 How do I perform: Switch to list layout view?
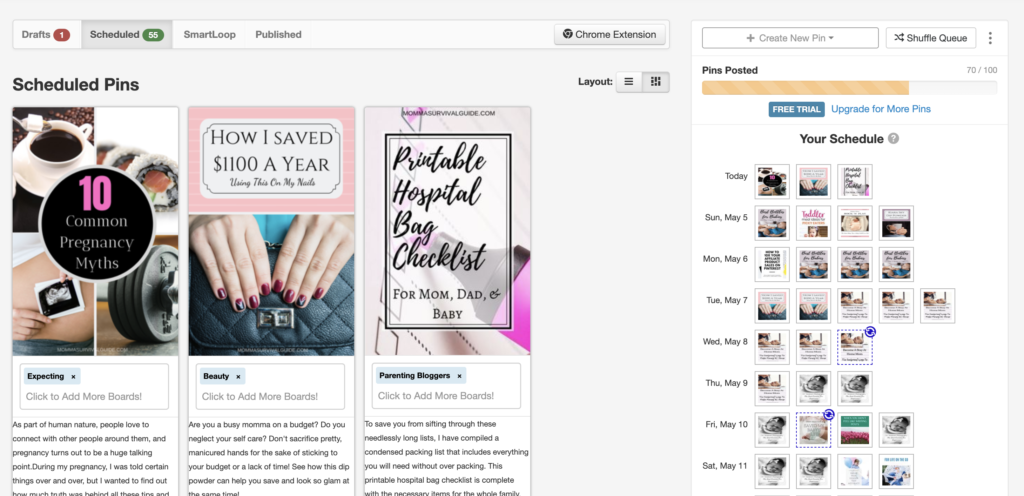click(629, 82)
